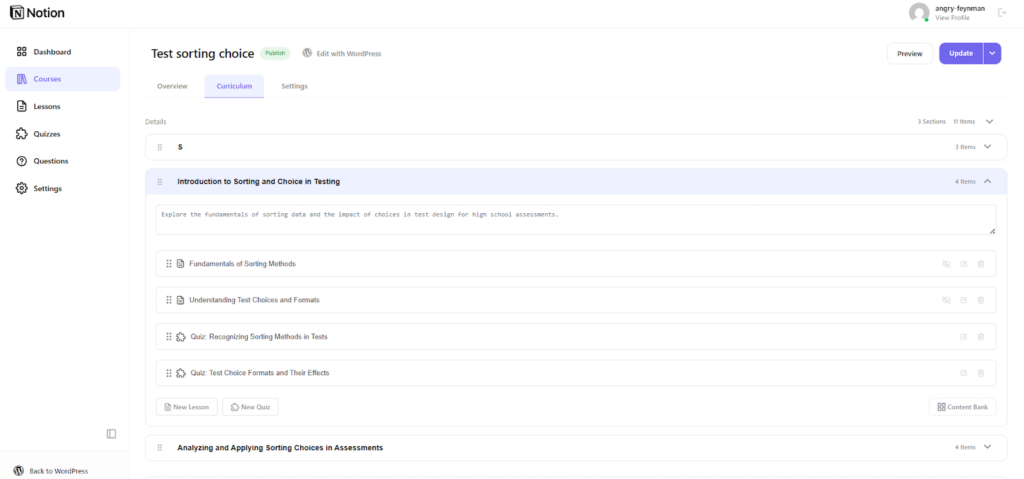The image size is (1024, 479).
Task: Click the Preview button
Action: pos(909,53)
